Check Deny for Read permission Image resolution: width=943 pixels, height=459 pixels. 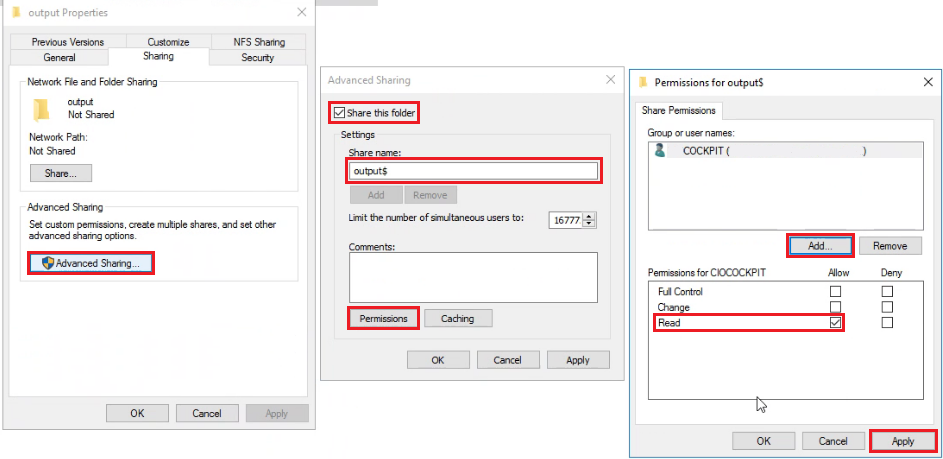point(887,323)
